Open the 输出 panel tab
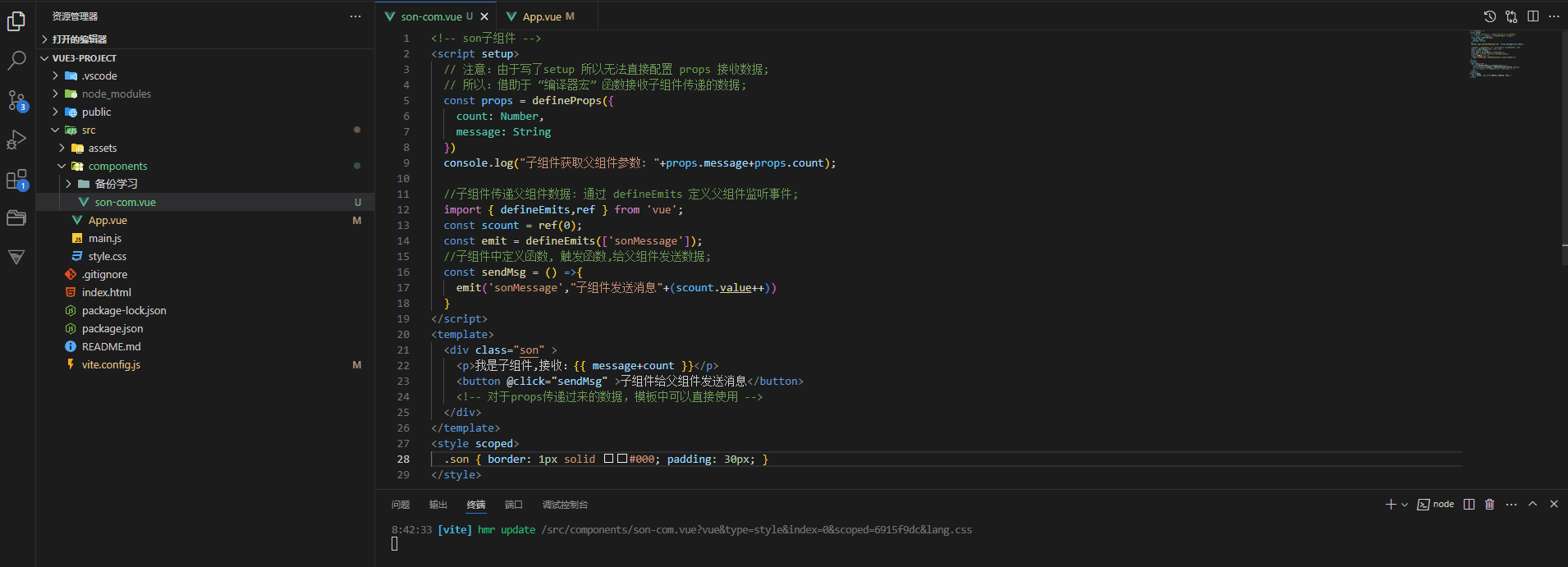 [x=438, y=505]
